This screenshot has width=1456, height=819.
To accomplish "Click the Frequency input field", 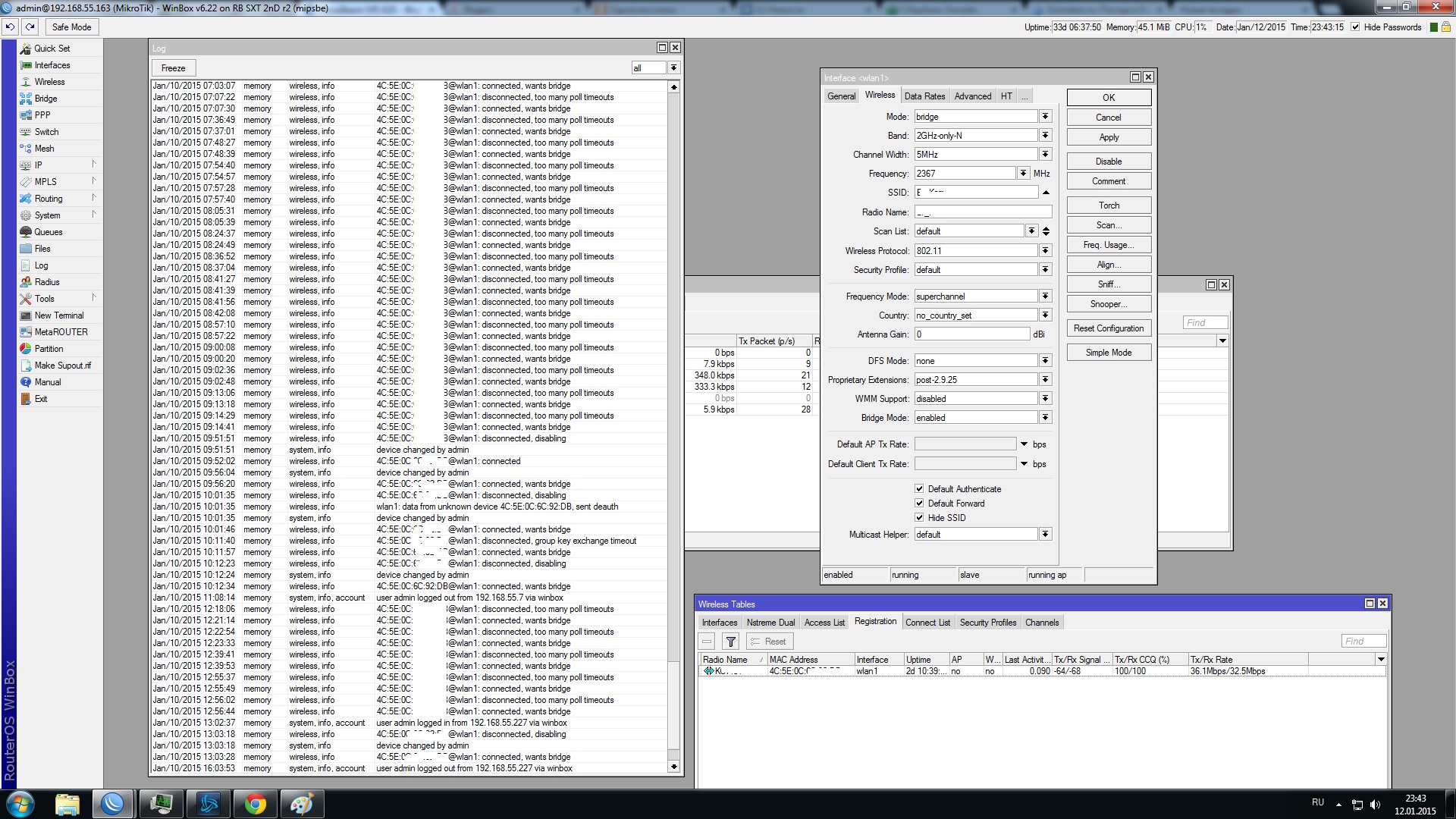I will pyautogui.click(x=964, y=174).
